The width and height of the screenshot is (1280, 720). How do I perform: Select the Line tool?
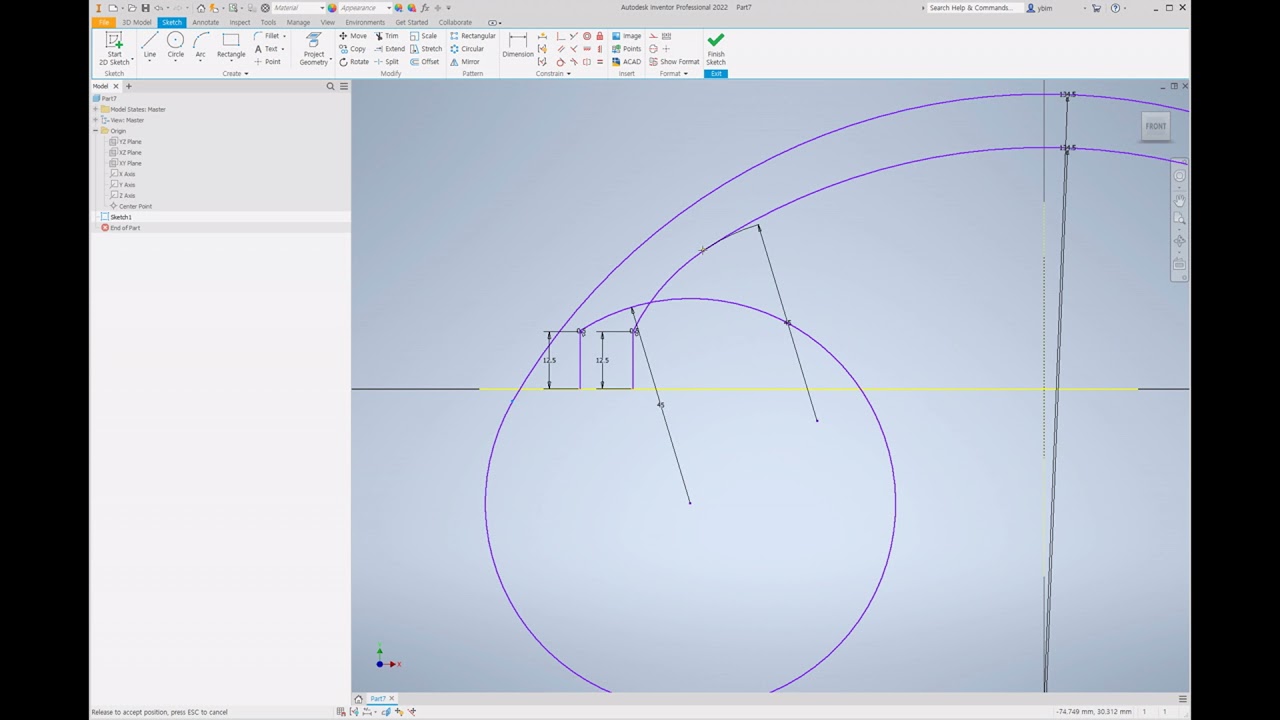(149, 45)
